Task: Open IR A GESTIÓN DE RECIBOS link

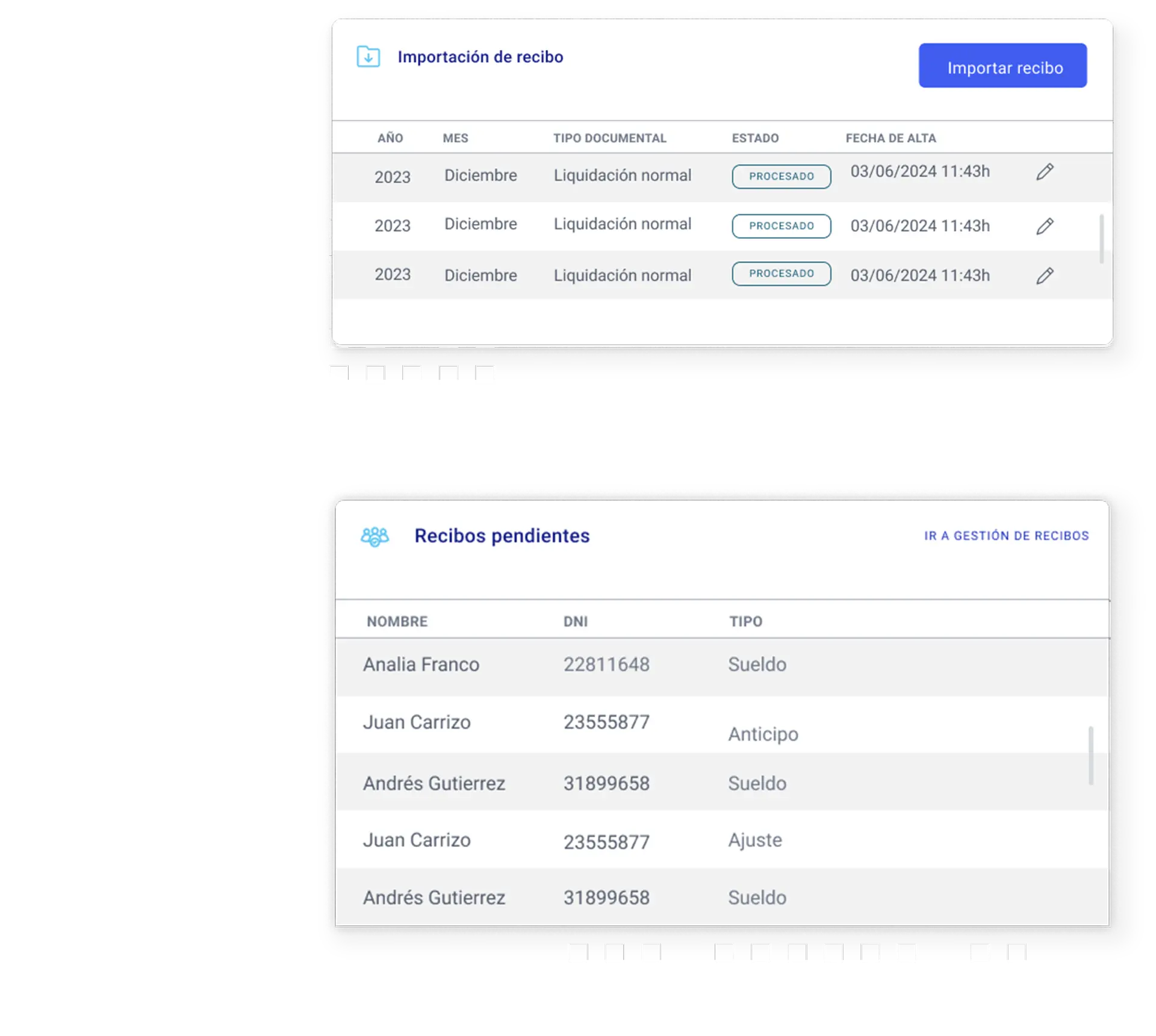Action: pos(1006,536)
